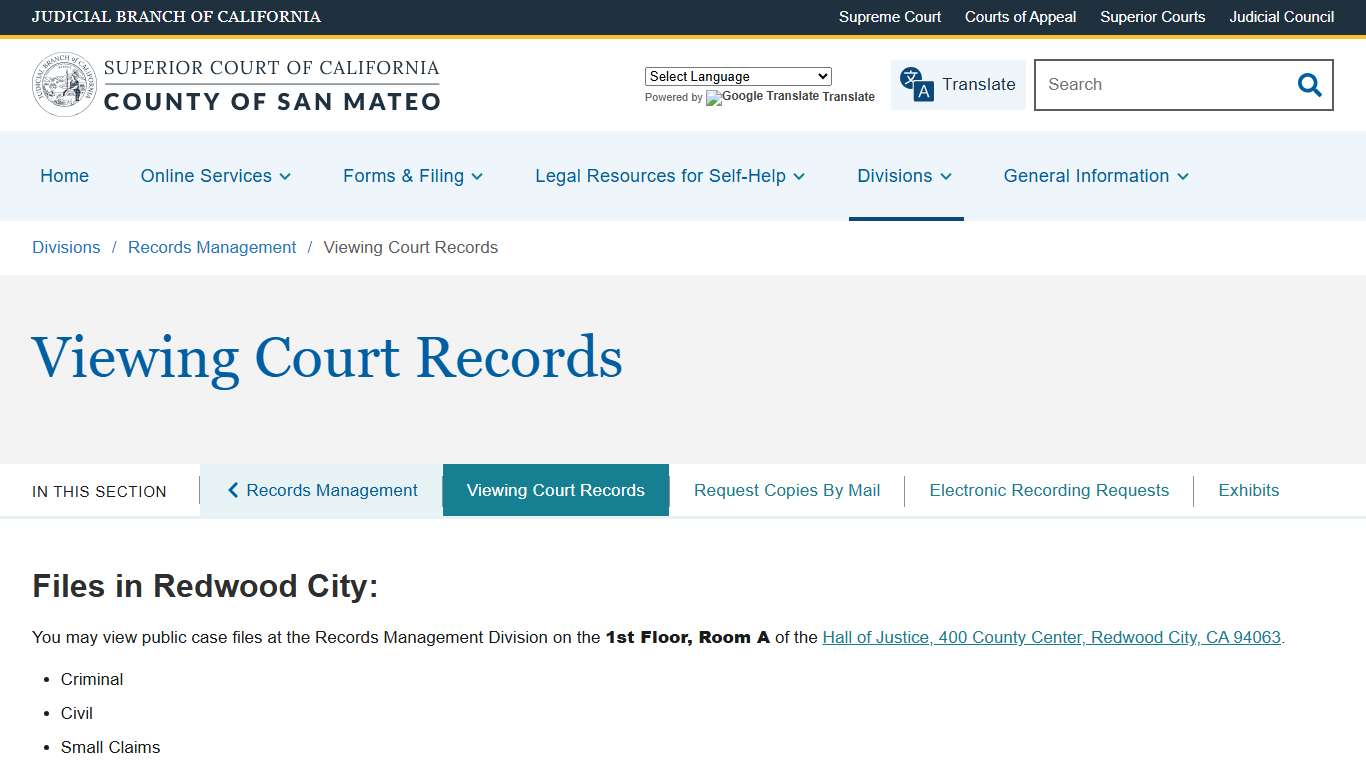Viewport: 1366px width, 768px height.
Task: Go to the Home menu item
Action: (64, 176)
